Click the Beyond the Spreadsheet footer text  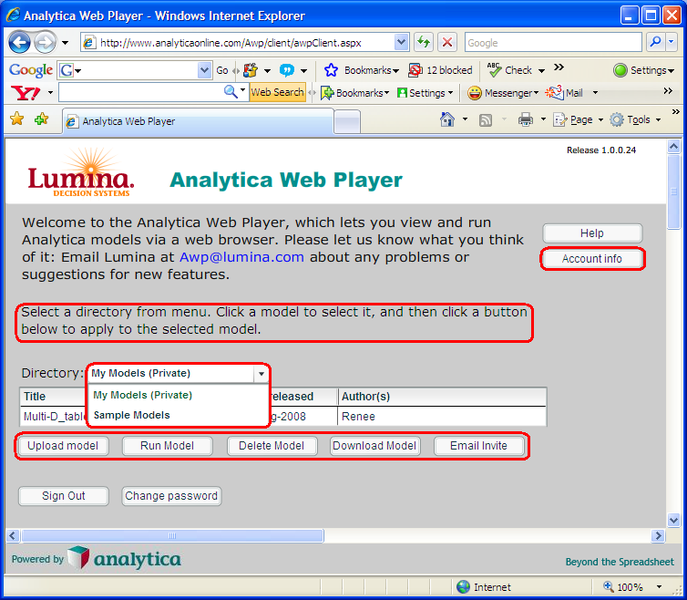(619, 562)
